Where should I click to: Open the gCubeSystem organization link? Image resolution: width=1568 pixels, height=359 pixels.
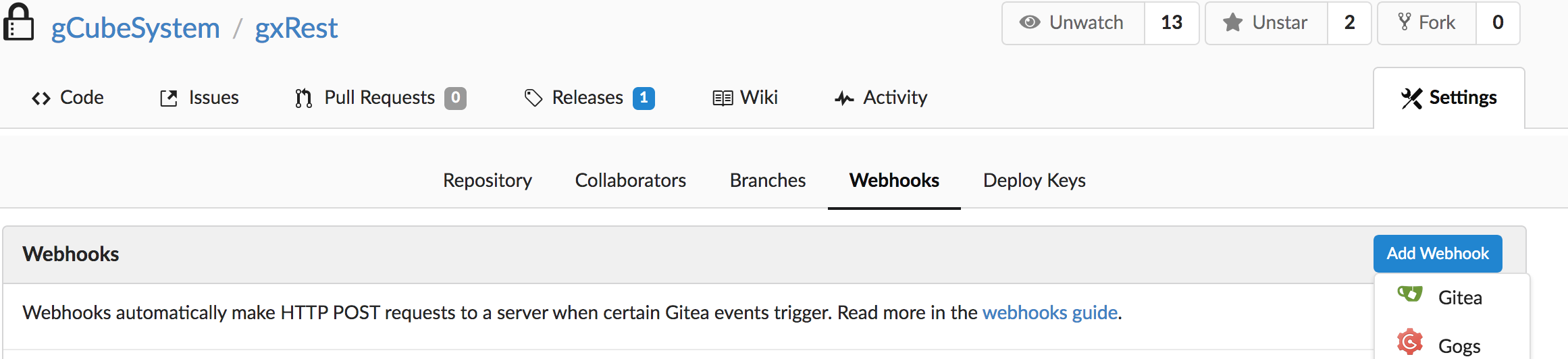[136, 28]
